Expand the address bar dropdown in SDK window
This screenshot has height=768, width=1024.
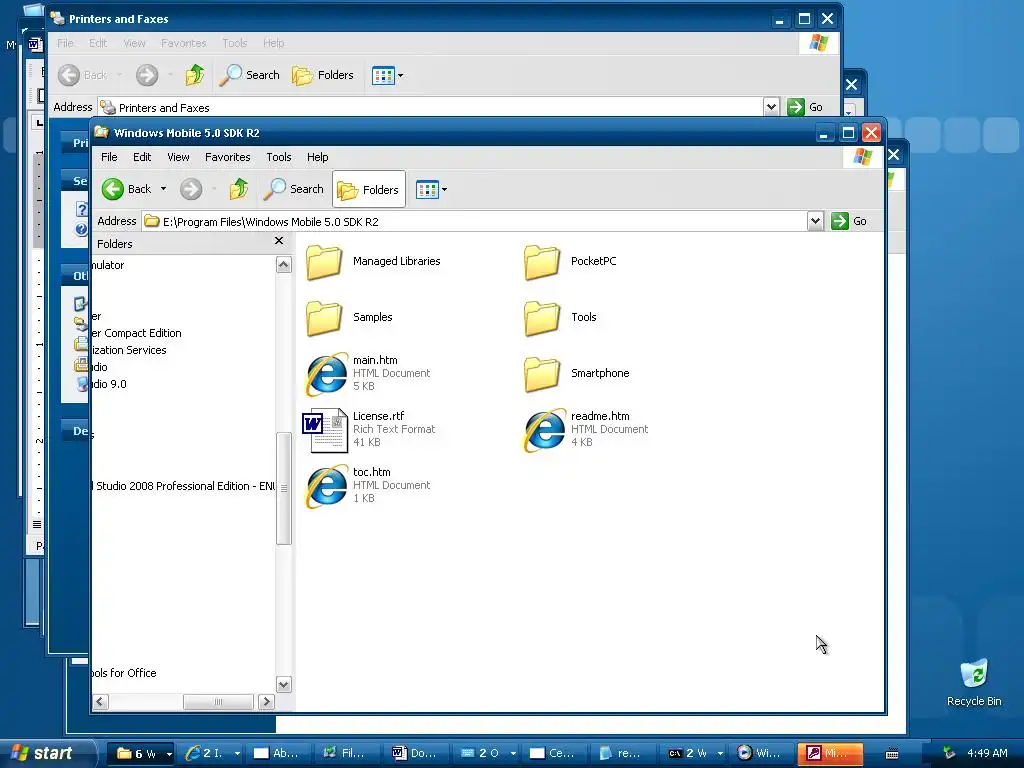pyautogui.click(x=815, y=221)
